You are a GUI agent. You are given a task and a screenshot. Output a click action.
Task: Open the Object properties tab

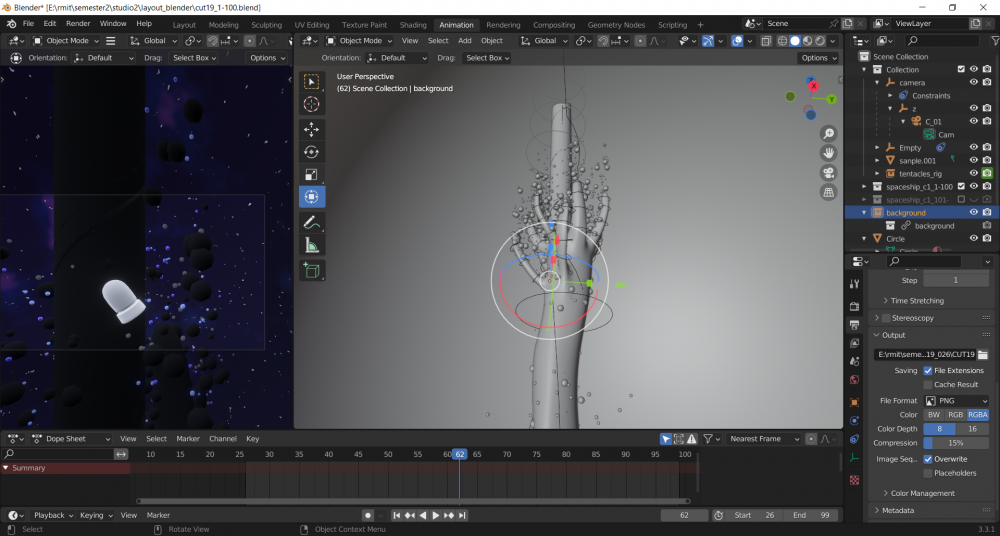pyautogui.click(x=855, y=403)
